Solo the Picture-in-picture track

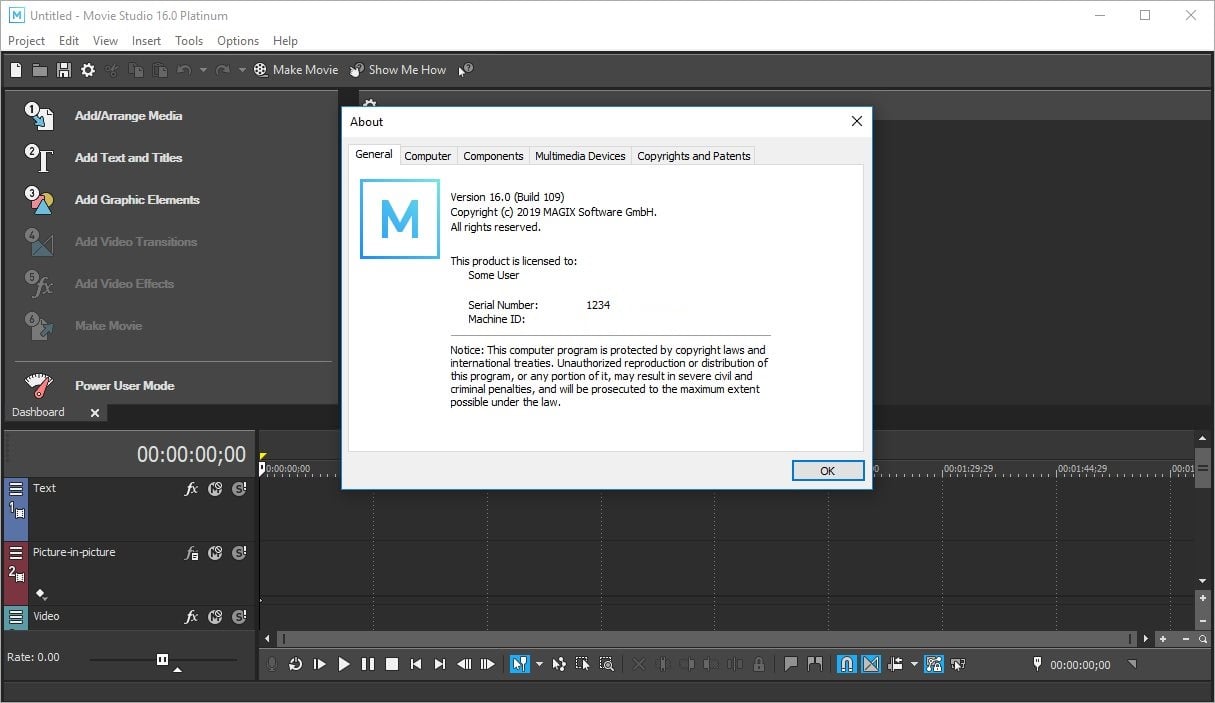pos(239,553)
